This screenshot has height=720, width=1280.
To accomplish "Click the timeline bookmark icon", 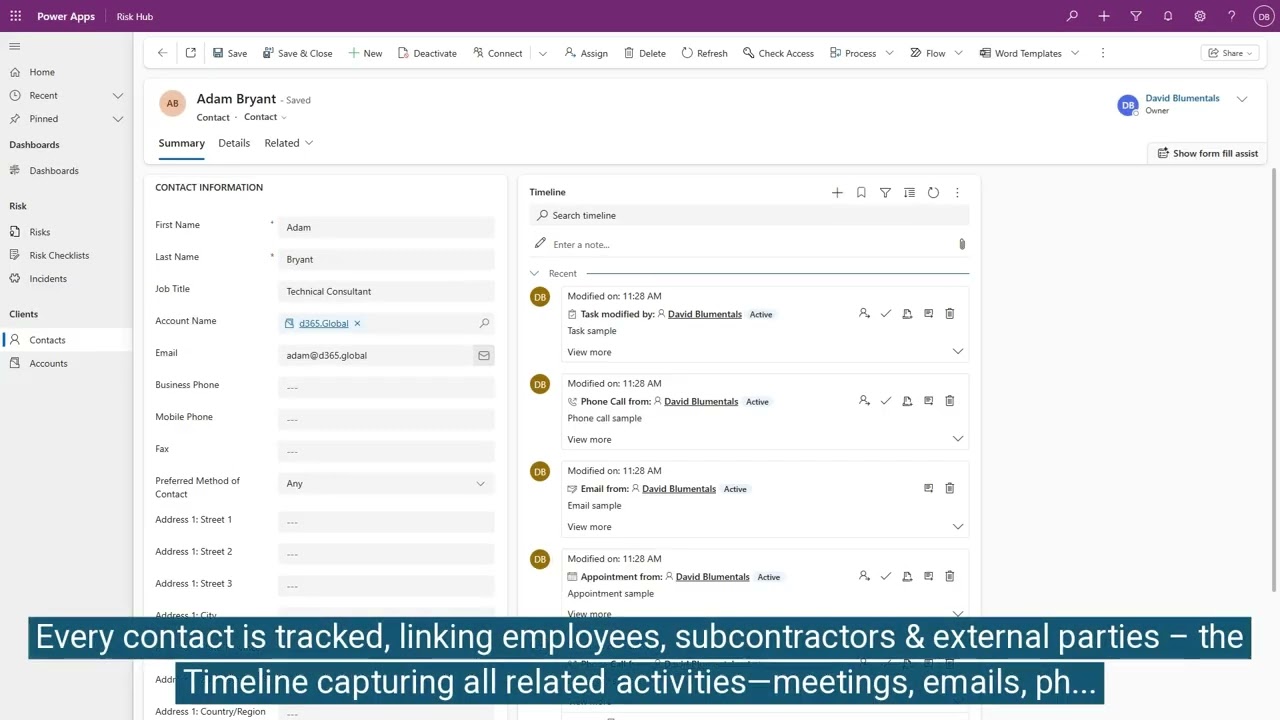I will pos(861,192).
